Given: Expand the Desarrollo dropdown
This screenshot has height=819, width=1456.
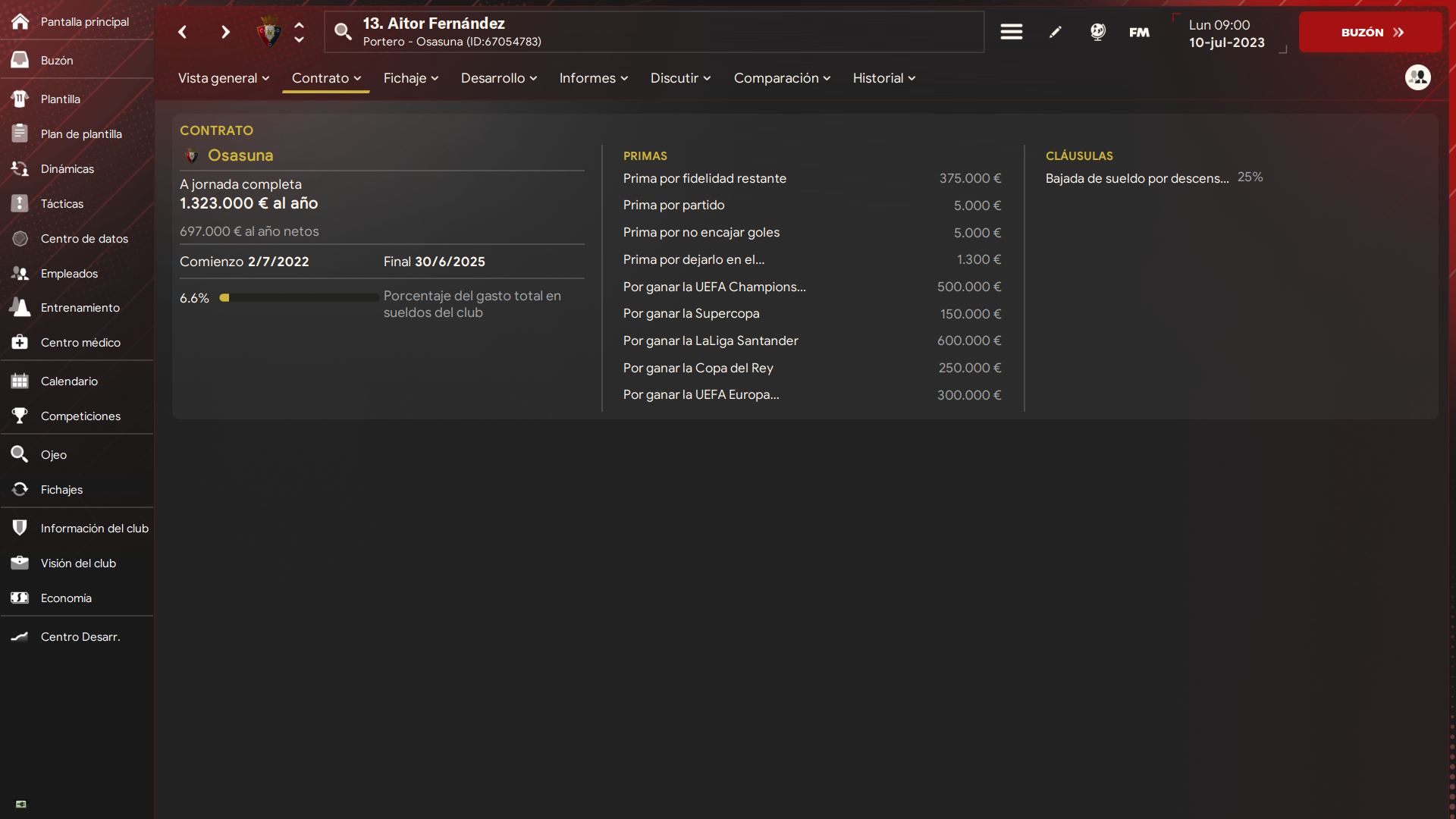Looking at the screenshot, I should tap(499, 78).
